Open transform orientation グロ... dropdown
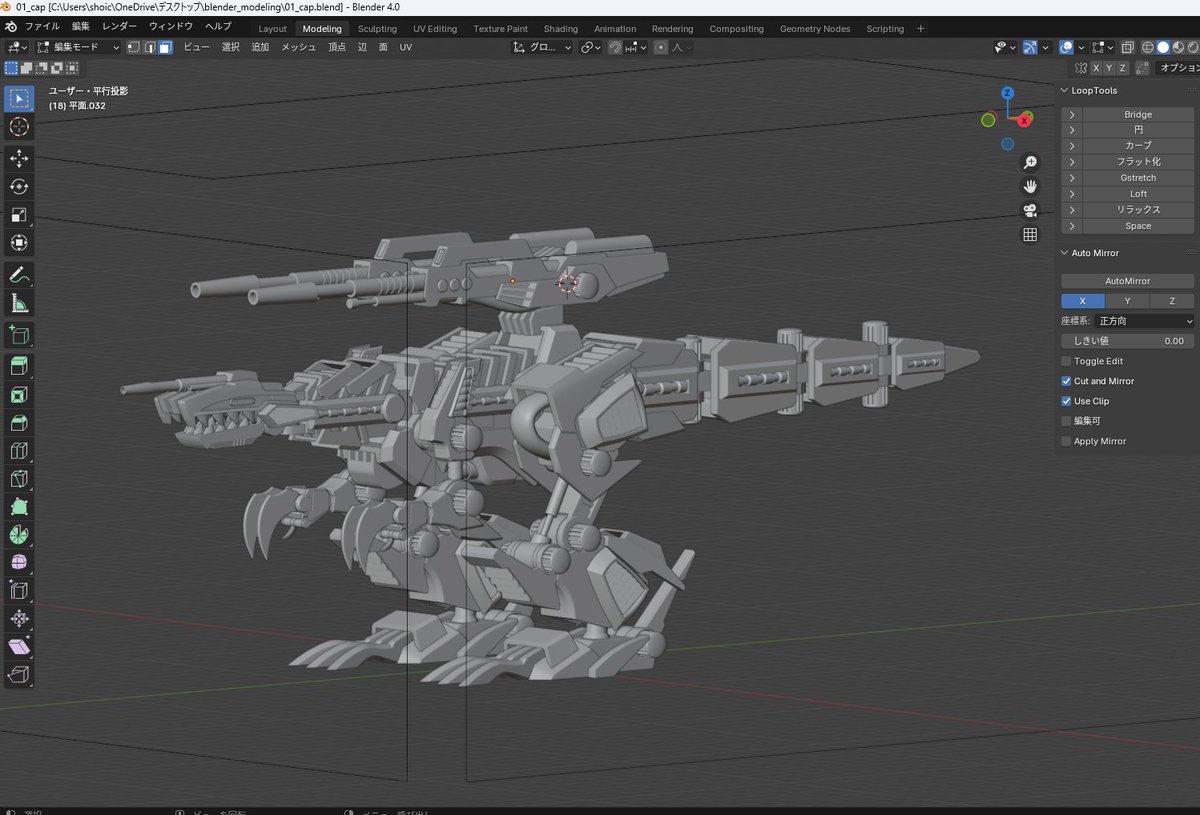 [542, 47]
